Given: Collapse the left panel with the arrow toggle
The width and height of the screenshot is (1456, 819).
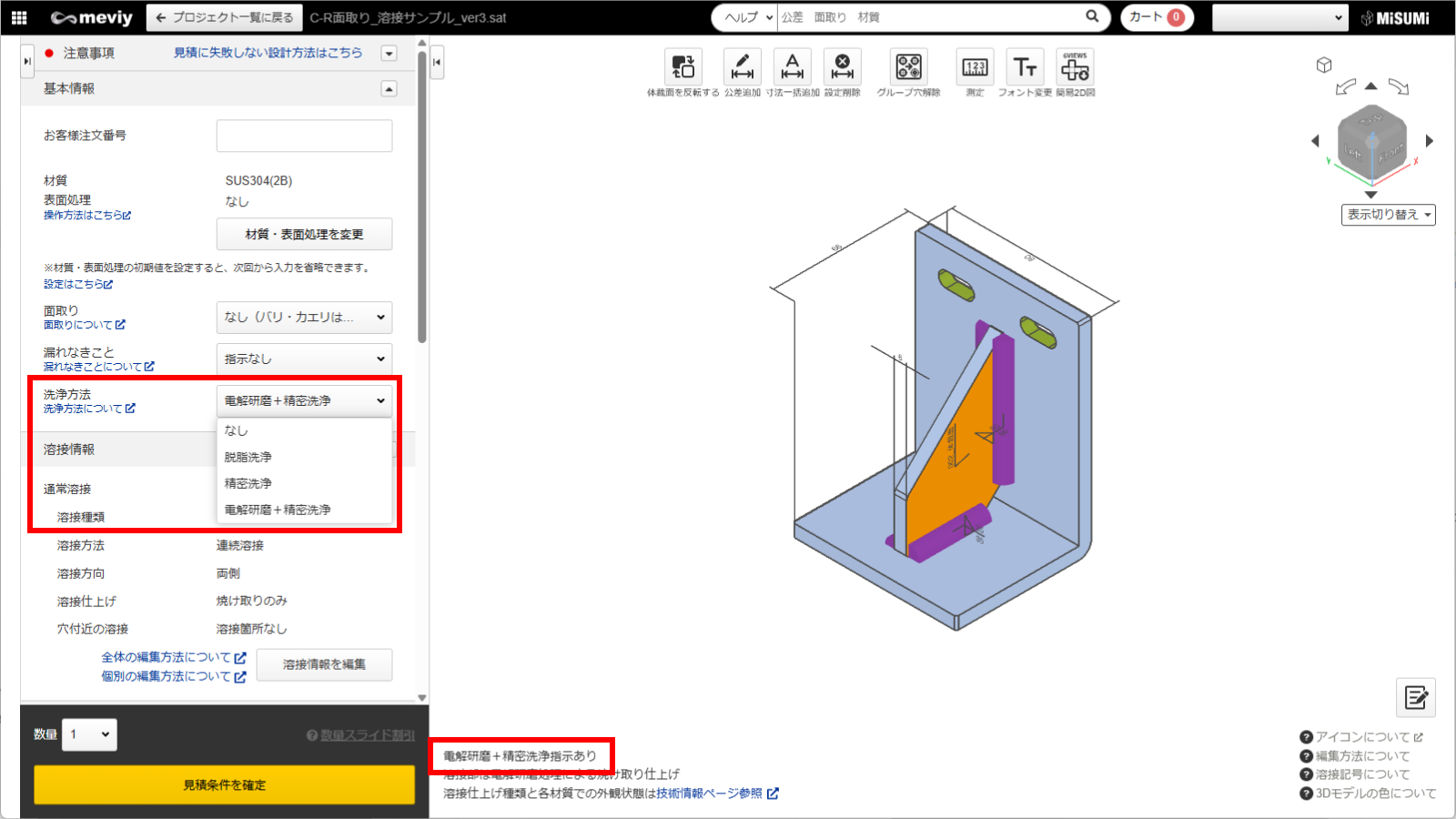Looking at the screenshot, I should click(x=437, y=62).
